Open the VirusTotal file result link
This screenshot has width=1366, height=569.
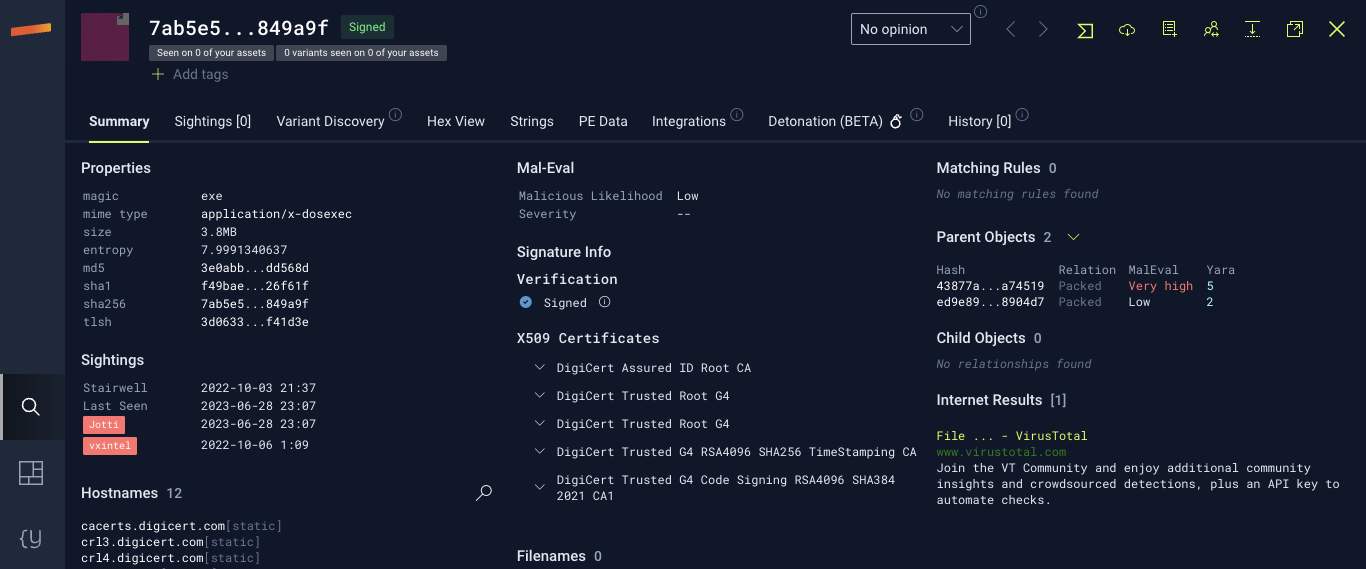tap(1011, 436)
